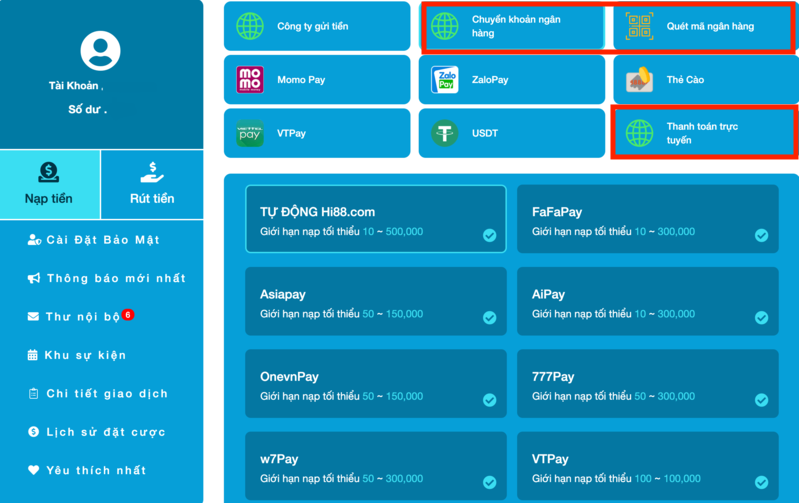
Task: Choose the Công ty gửi tiền payment button
Action: coord(317,26)
